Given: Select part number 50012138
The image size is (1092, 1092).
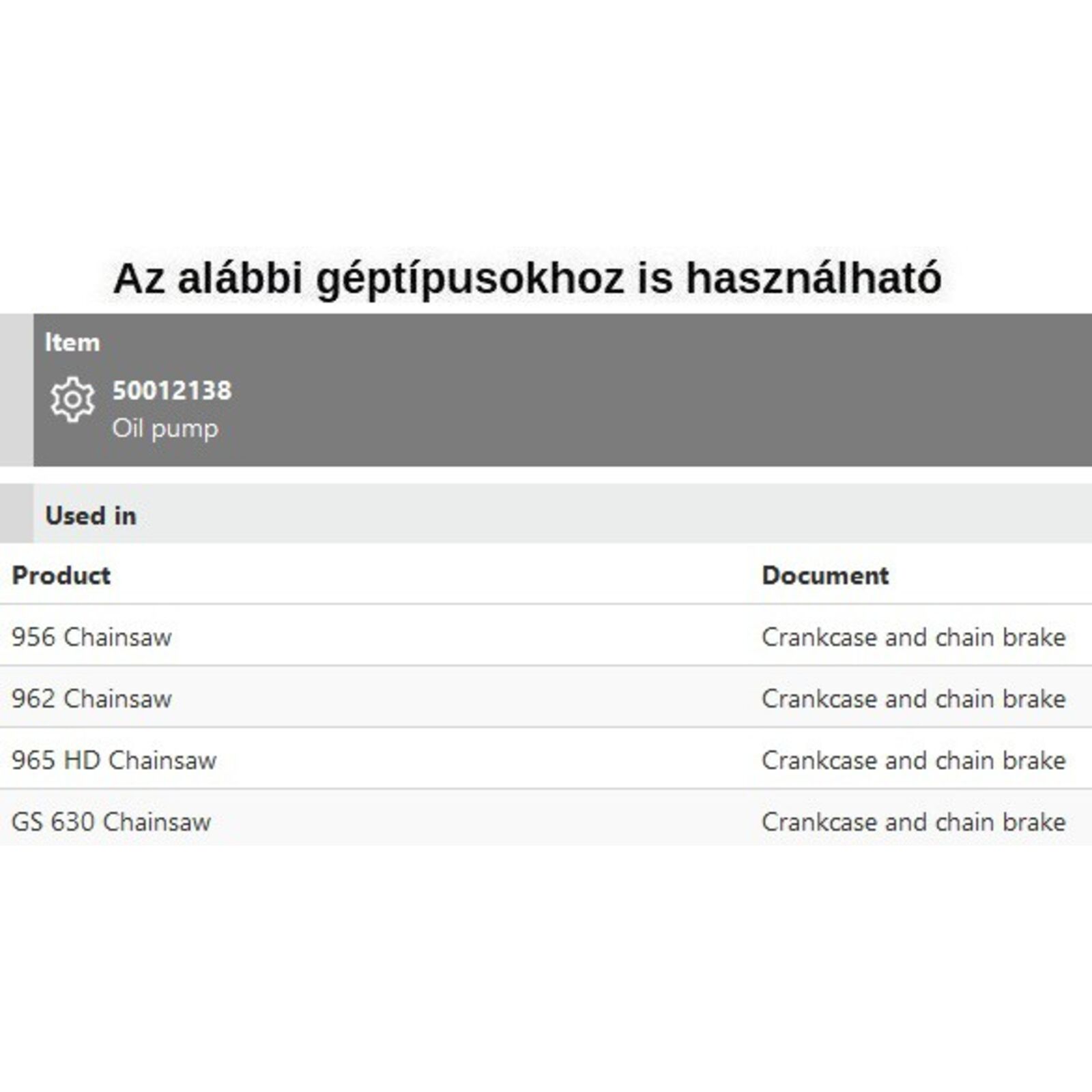Looking at the screenshot, I should click(172, 390).
